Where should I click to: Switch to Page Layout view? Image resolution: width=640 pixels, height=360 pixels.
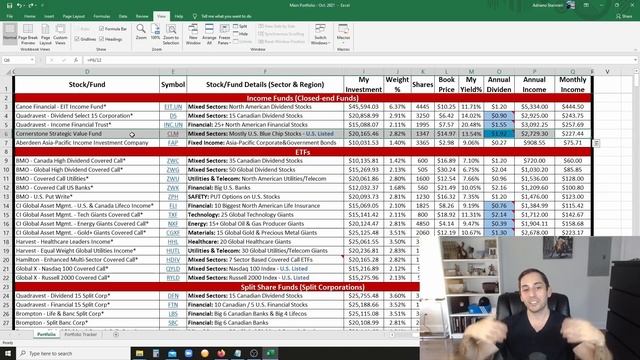[x=45, y=34]
